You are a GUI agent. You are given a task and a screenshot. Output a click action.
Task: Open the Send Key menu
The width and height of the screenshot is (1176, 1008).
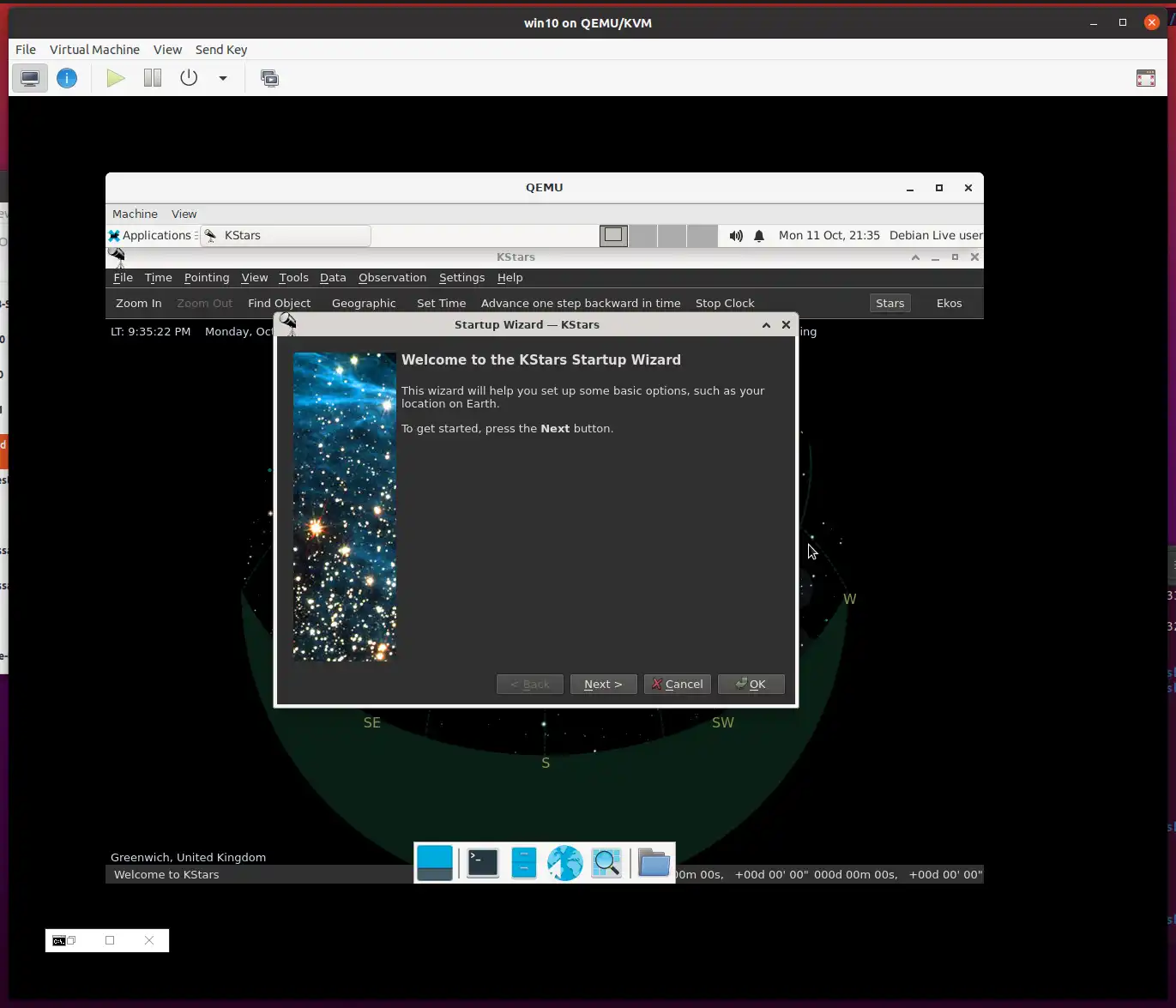pos(221,50)
